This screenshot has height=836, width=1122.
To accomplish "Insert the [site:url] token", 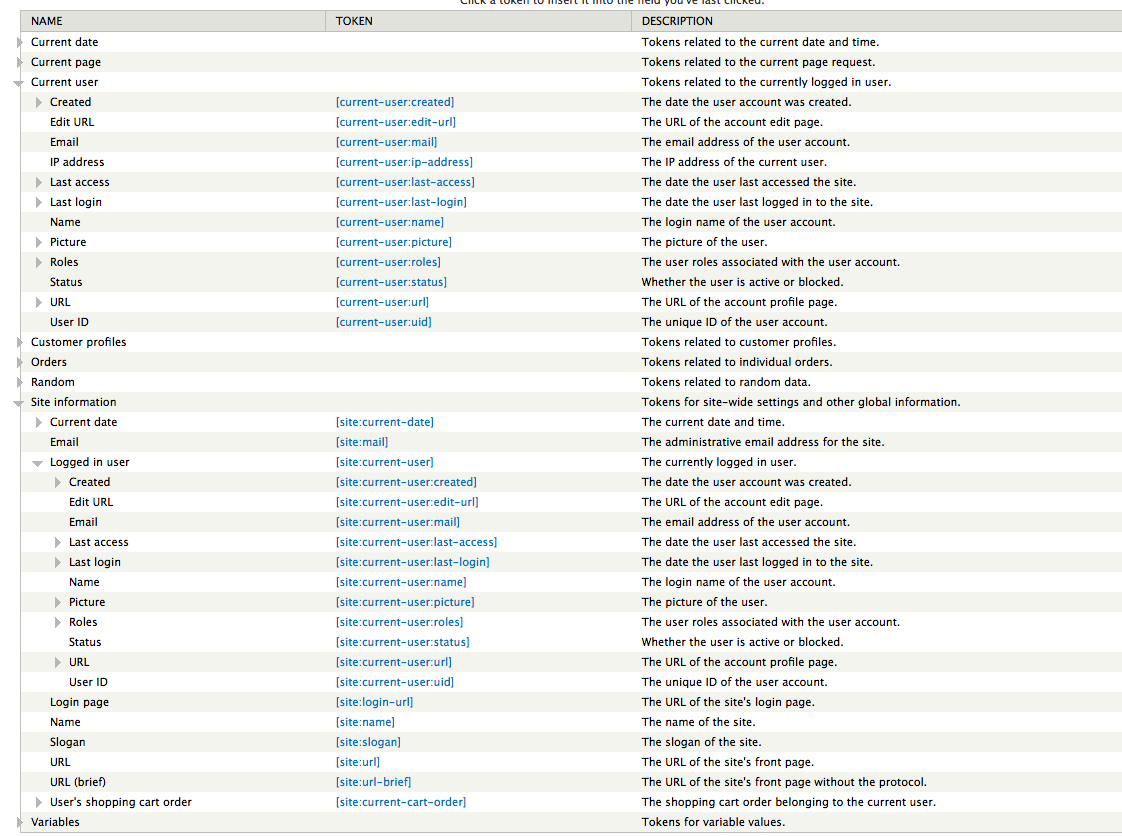I will coord(358,763).
